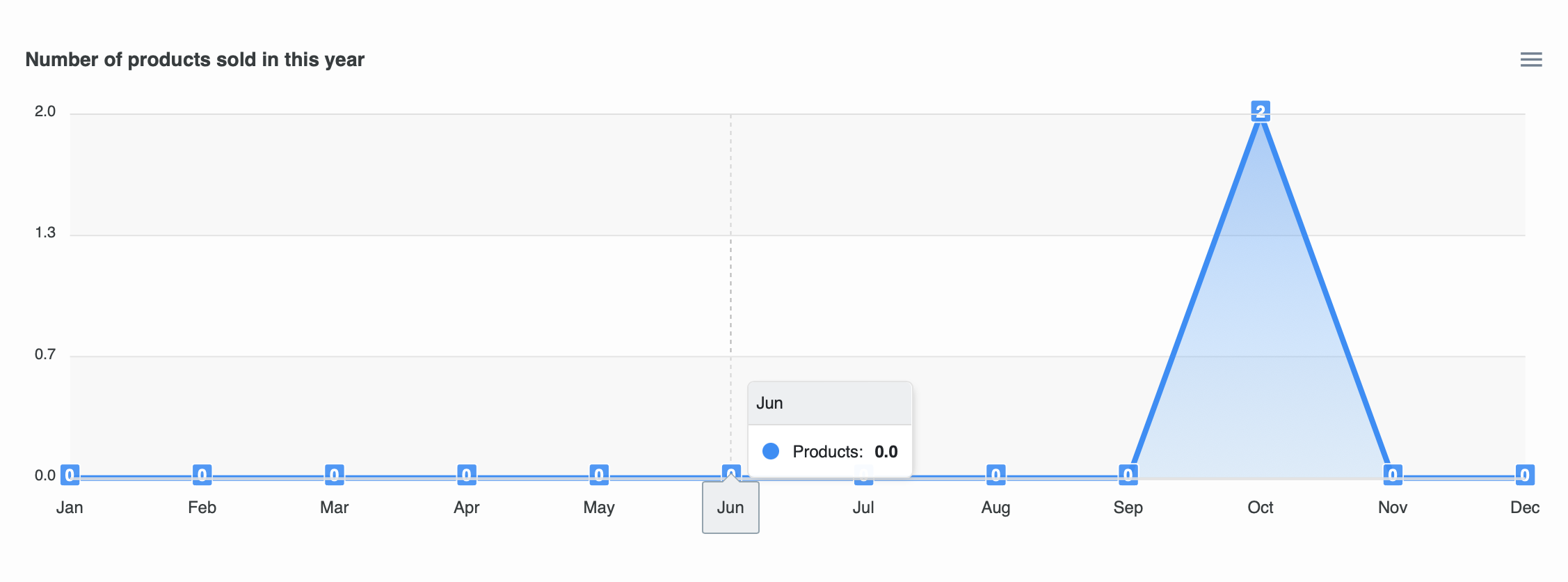Click the blue Products dot in tooltip
This screenshot has height=582, width=1568.
coord(771,451)
